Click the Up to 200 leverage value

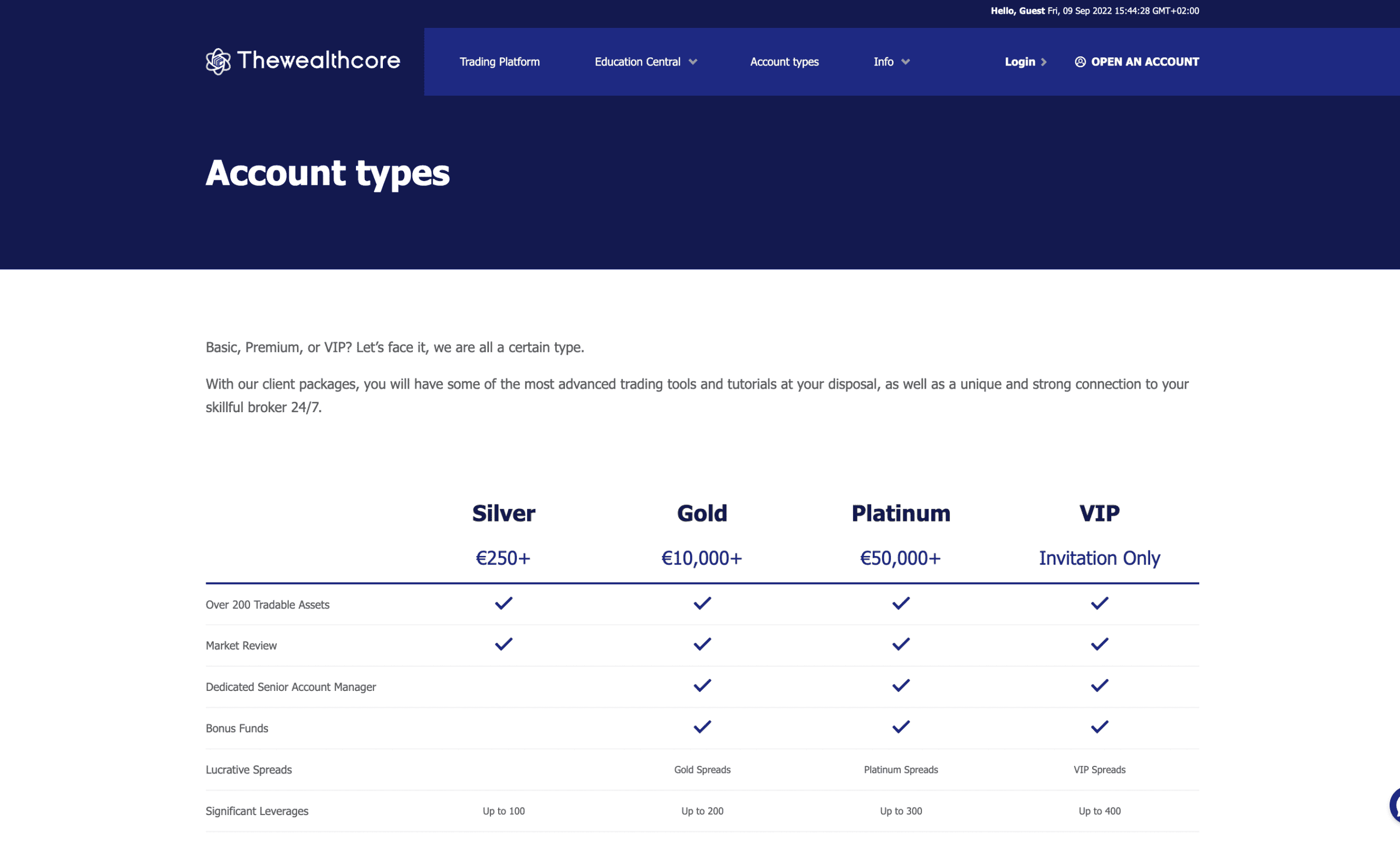pyautogui.click(x=702, y=812)
